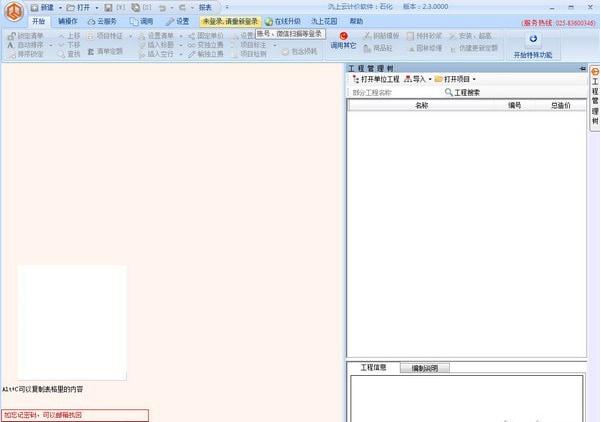Toggle the pin icon on 工程管理树 panel
Screen dimensions: 601x422
(582, 68)
